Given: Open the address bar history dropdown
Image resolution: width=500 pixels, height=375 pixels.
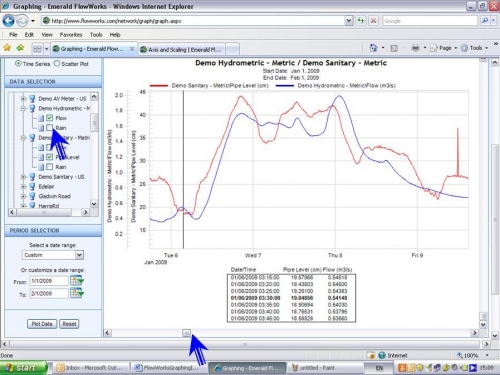Looking at the screenshot, I should (x=348, y=21).
